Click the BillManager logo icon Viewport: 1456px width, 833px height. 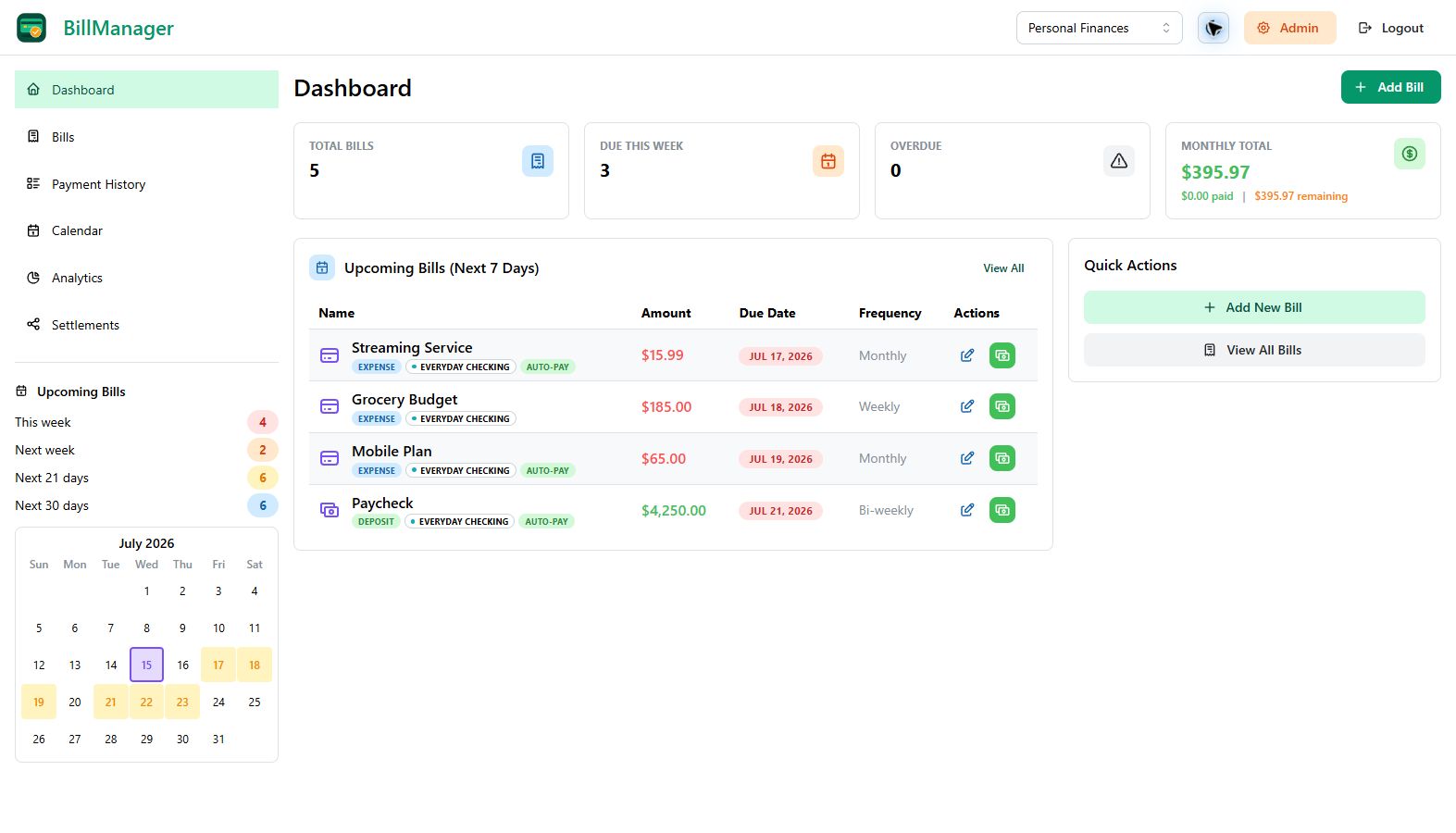tap(31, 28)
